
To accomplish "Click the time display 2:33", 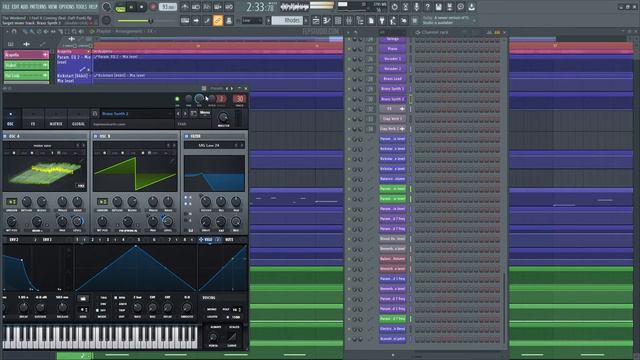I will click(x=261, y=7).
